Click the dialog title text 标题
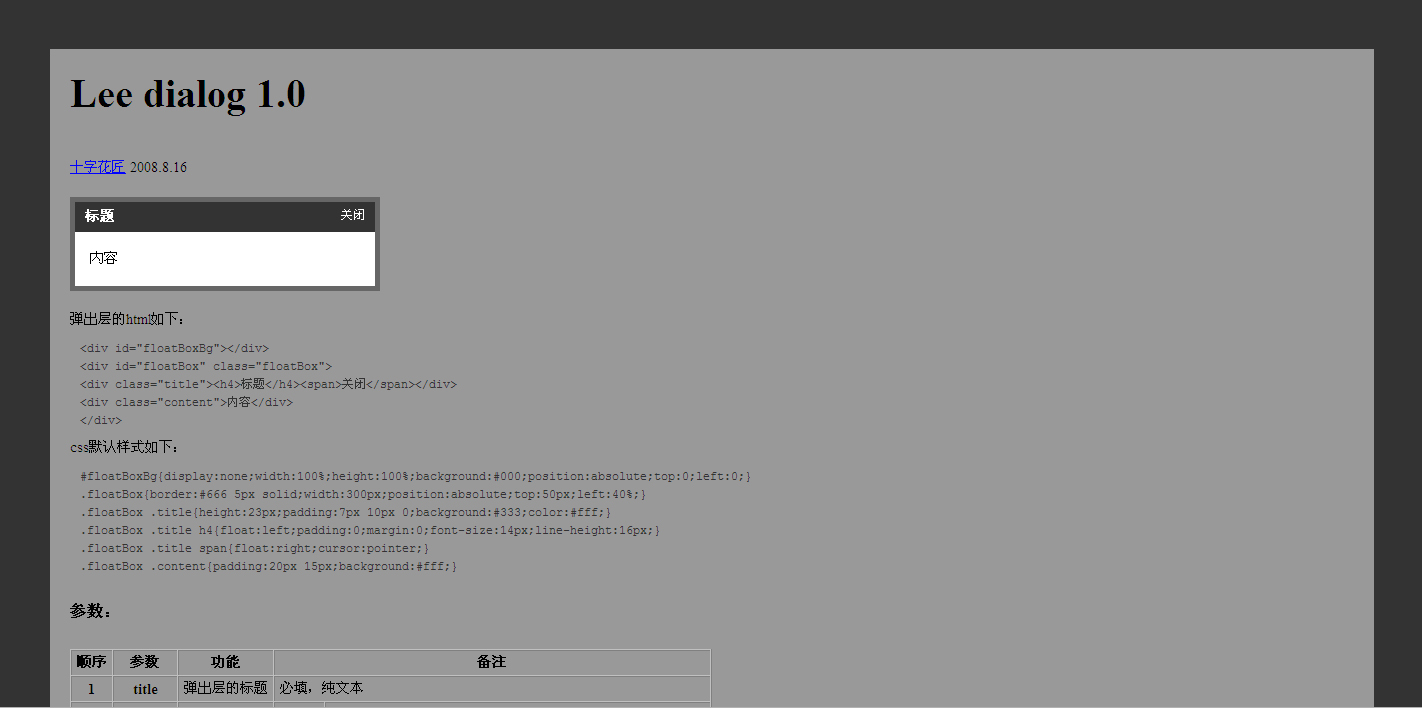 tap(99, 216)
